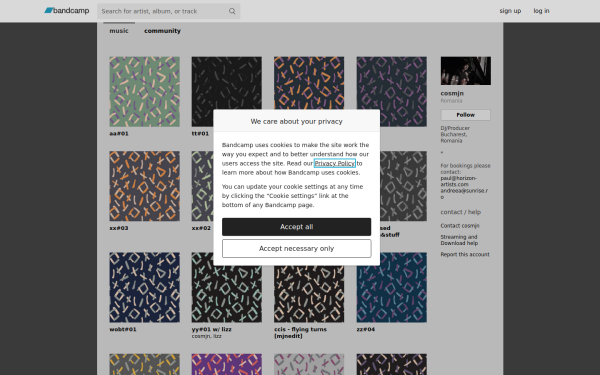Click the paul@horizon-artists.com email text

pos(458,181)
